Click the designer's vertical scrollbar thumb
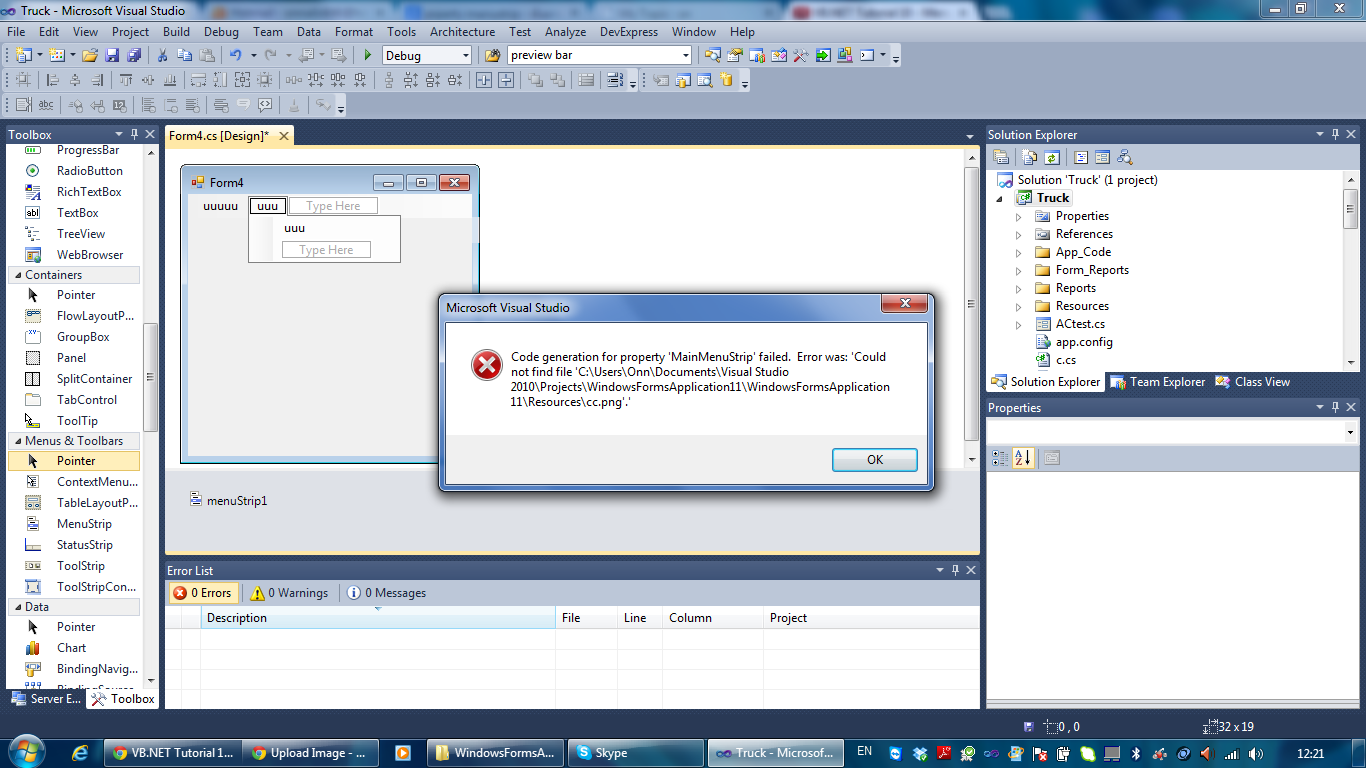This screenshot has height=768, width=1366. 971,304
